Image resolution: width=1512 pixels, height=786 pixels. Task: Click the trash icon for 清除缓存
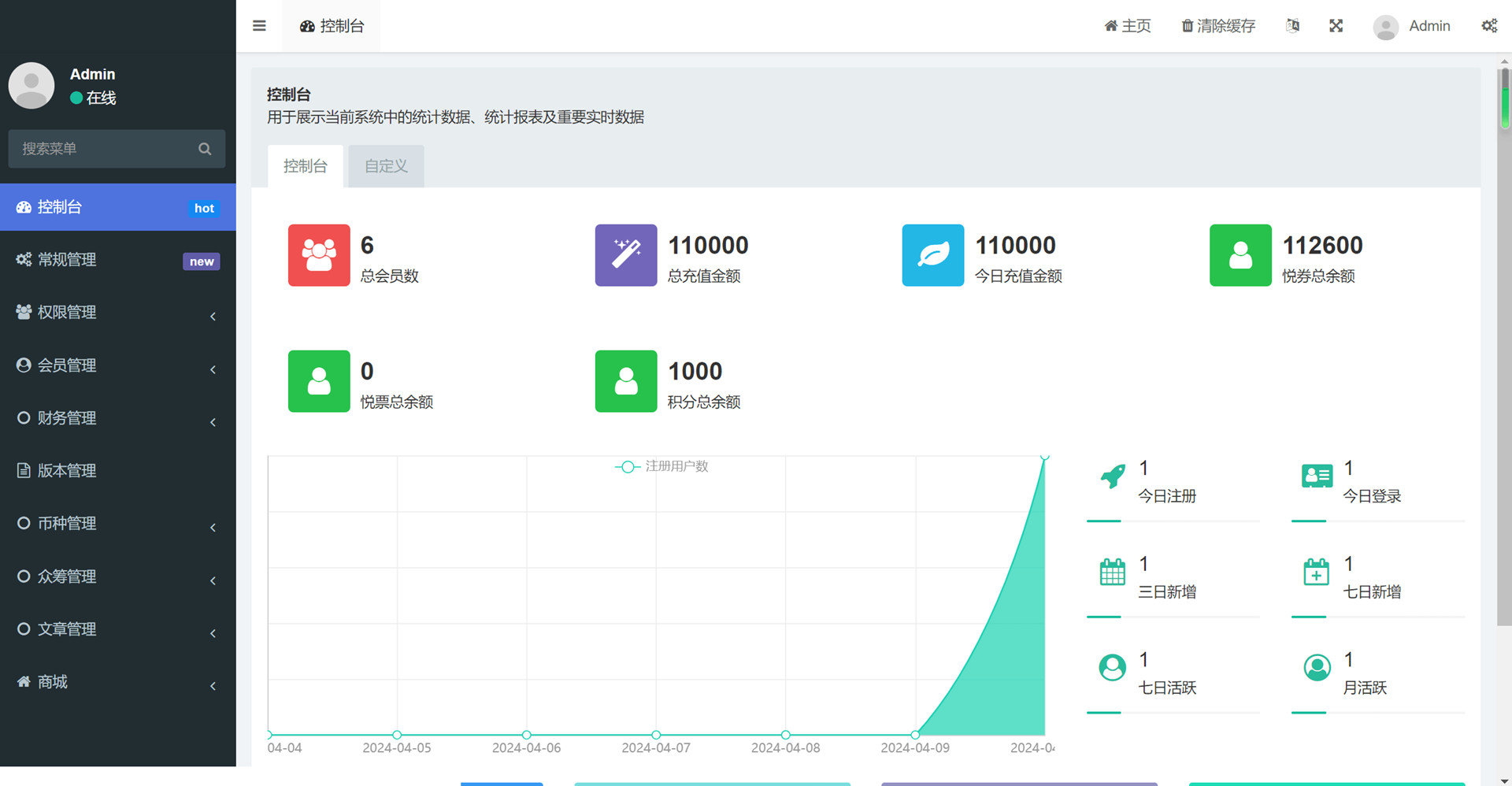1188,26
